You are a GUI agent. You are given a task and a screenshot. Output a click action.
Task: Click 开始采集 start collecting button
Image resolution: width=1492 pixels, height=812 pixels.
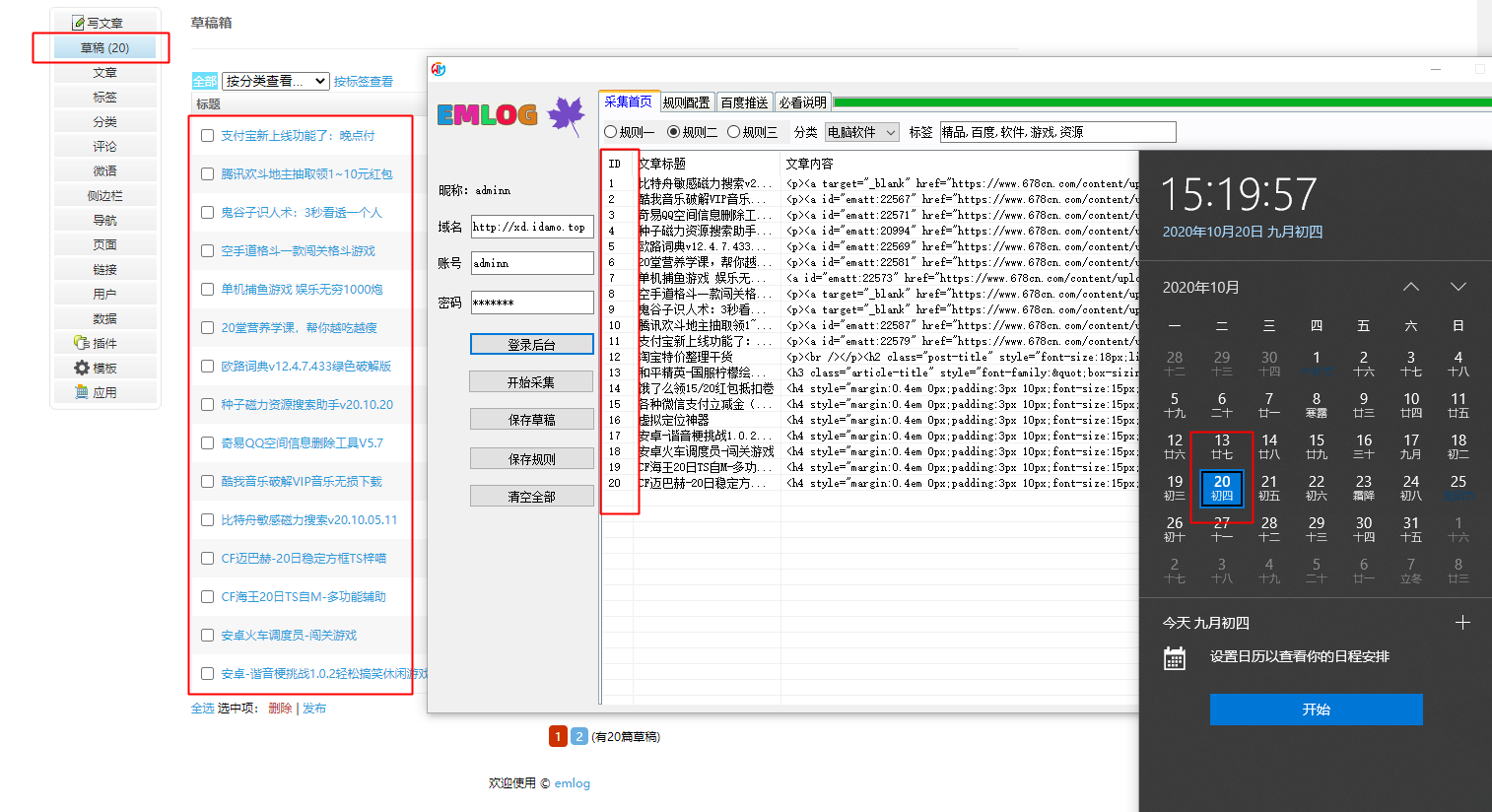click(x=532, y=381)
